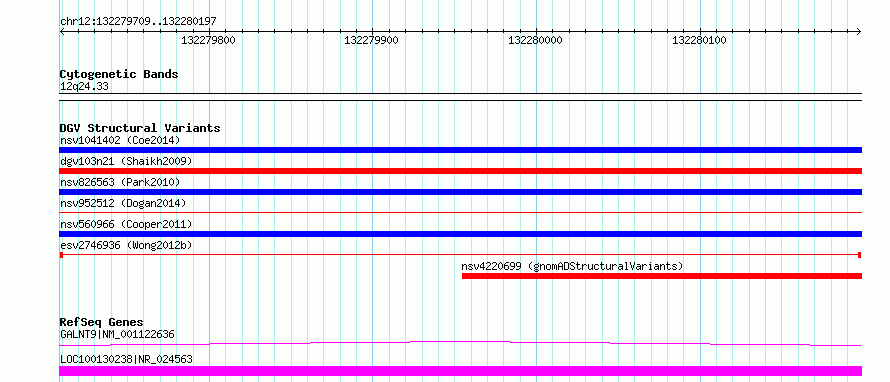Select the 12q24.33 band label

coord(84,87)
